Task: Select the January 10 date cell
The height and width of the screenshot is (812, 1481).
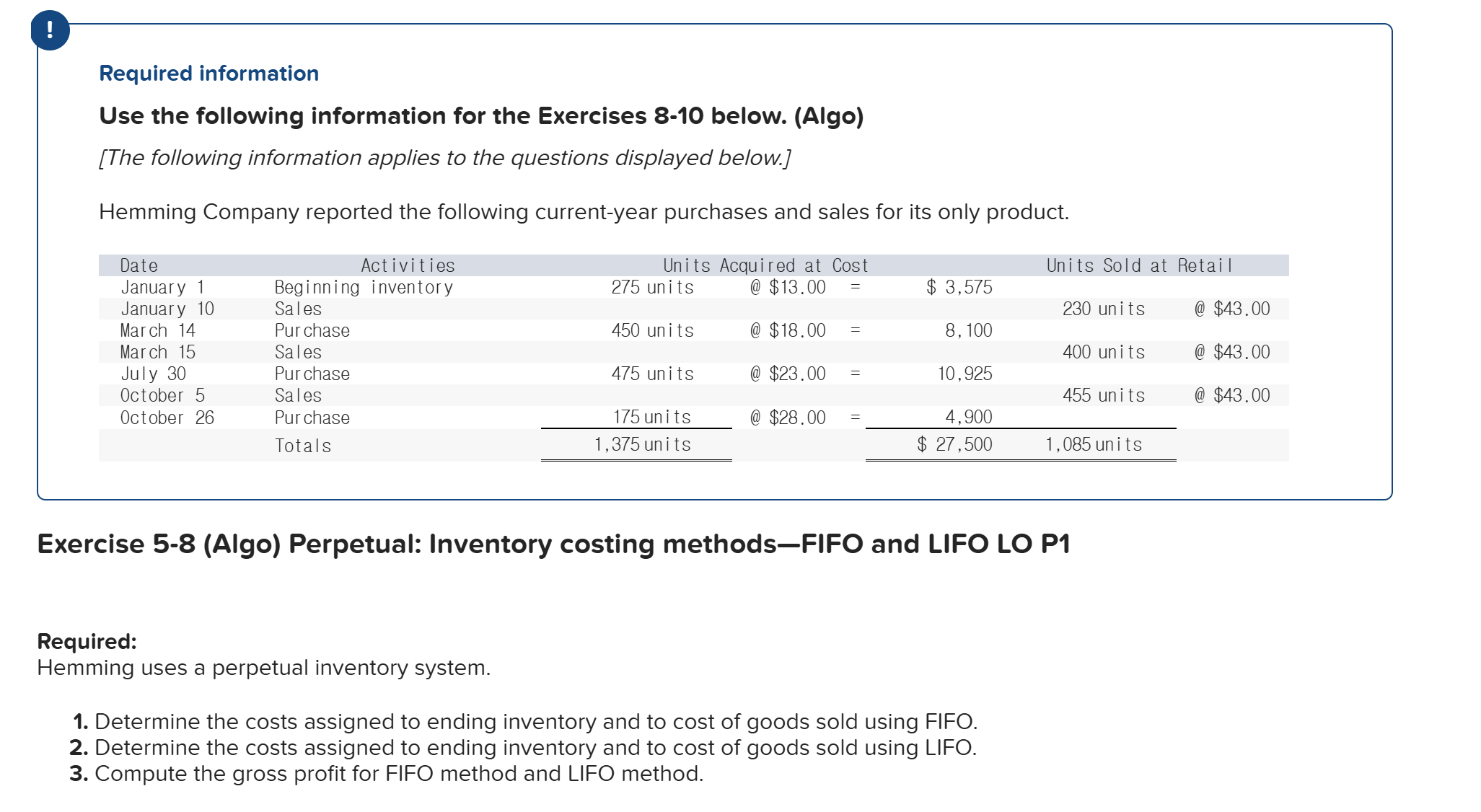Action: click(x=167, y=309)
